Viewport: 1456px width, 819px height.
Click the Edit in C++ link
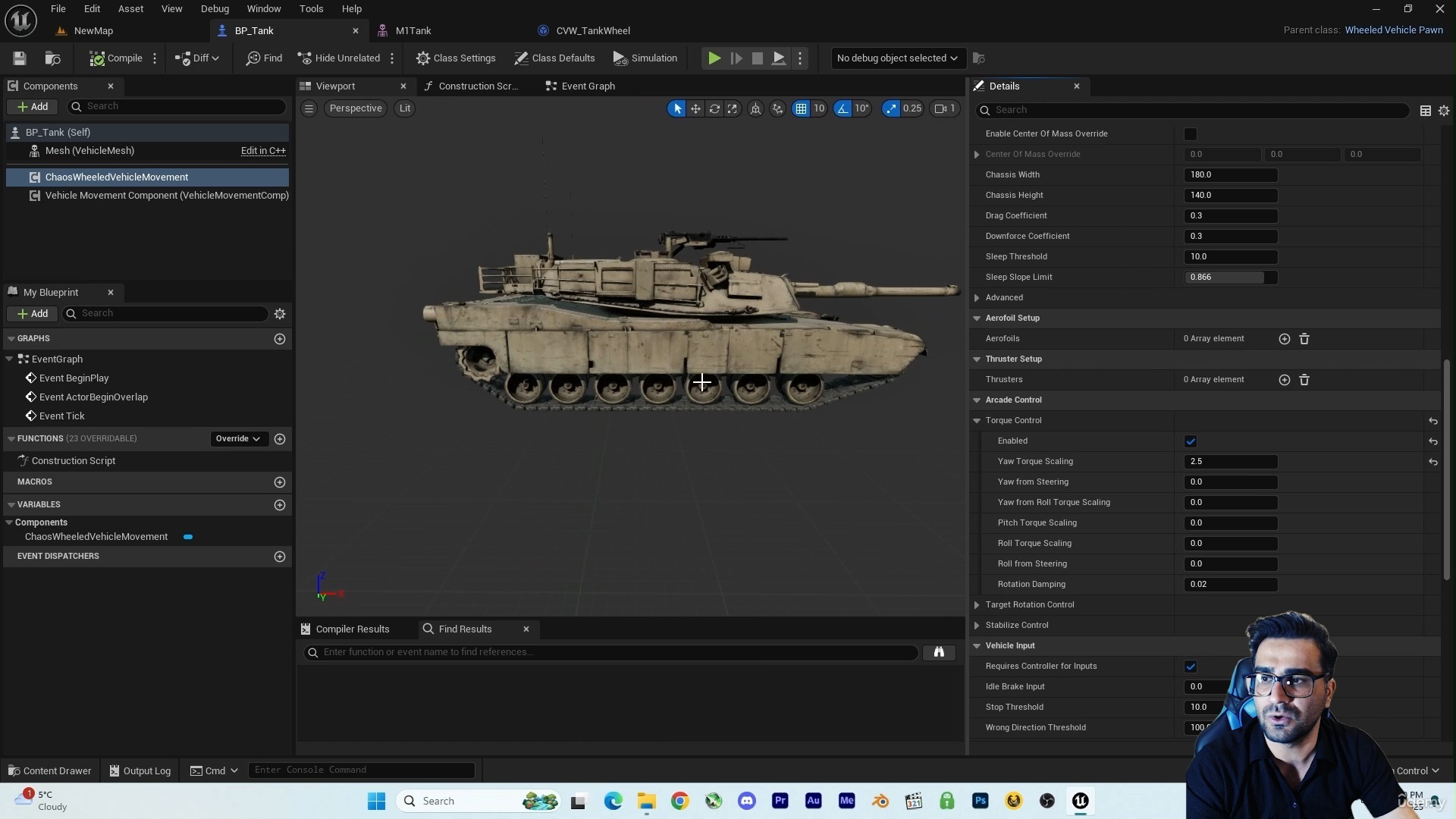coord(263,151)
